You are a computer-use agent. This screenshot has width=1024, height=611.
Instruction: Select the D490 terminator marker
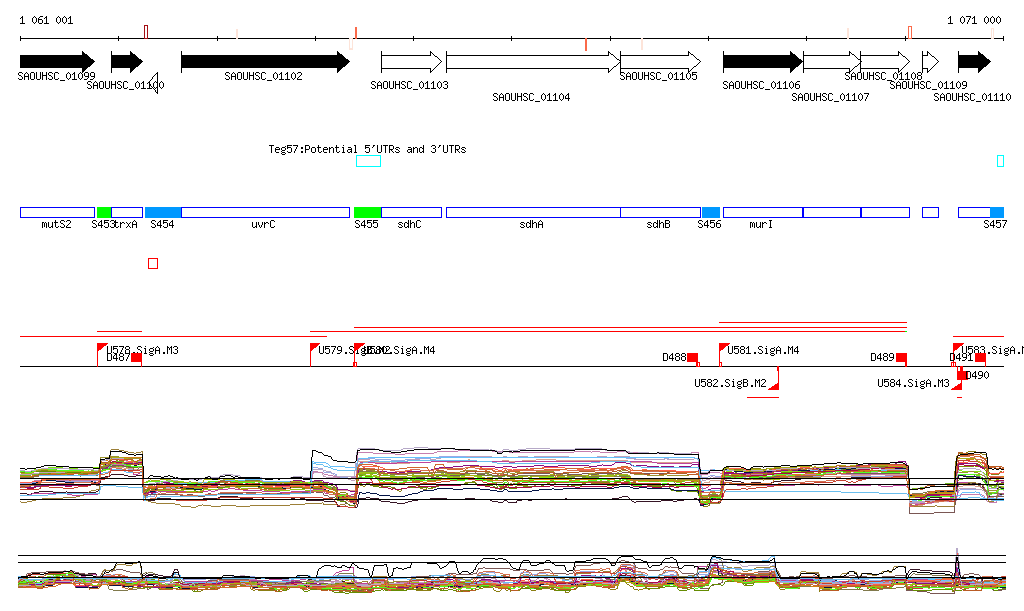(961, 373)
